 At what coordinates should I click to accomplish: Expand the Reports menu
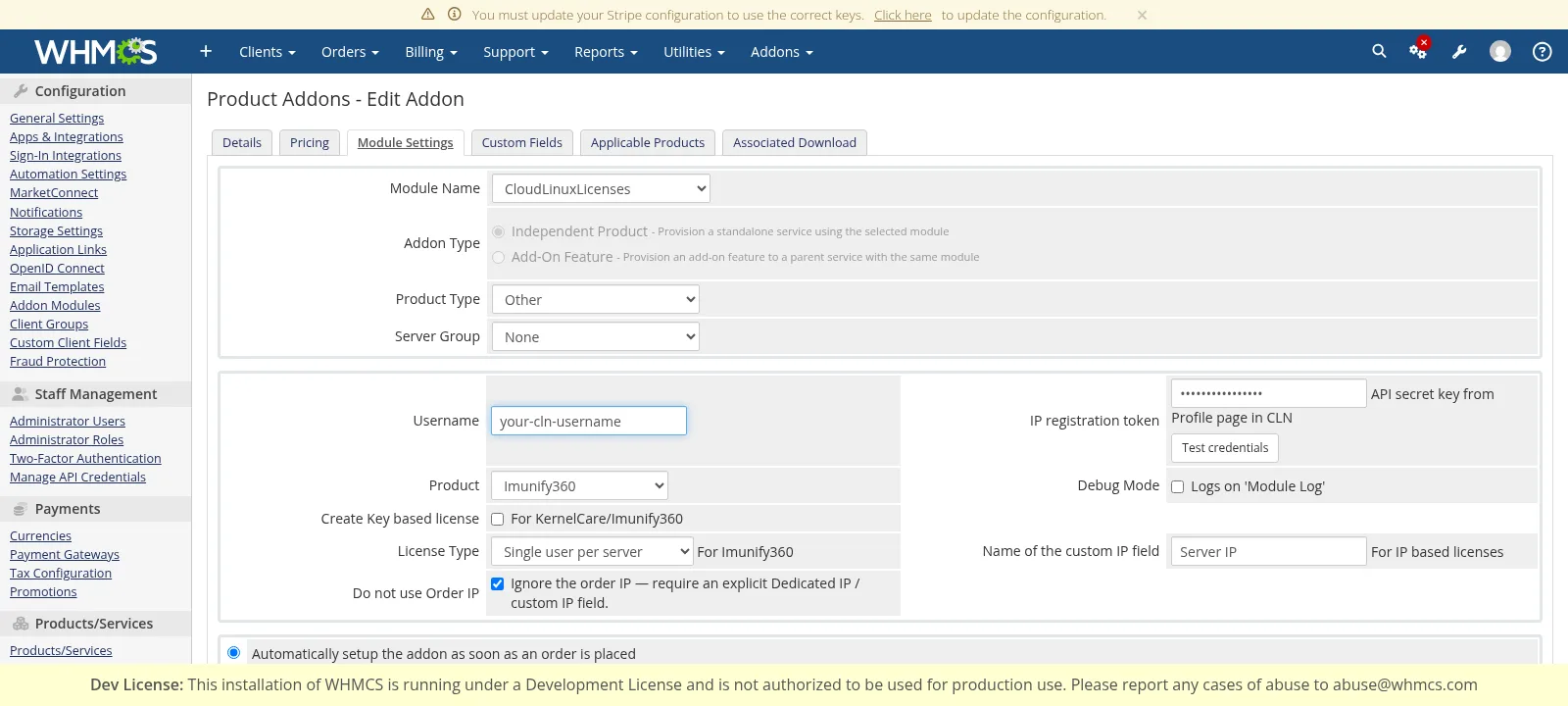606,52
